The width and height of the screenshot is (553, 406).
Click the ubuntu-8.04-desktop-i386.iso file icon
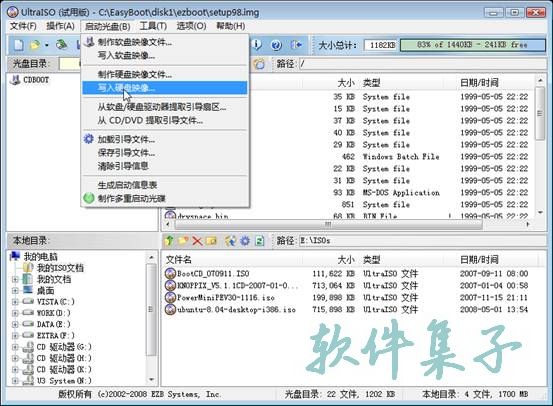(x=170, y=309)
